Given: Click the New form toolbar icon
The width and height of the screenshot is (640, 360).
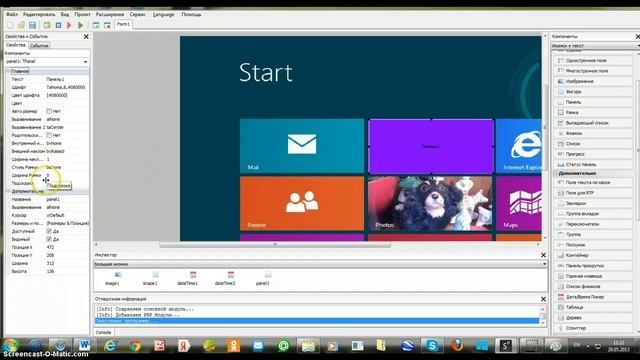Looking at the screenshot, I should 96,25.
